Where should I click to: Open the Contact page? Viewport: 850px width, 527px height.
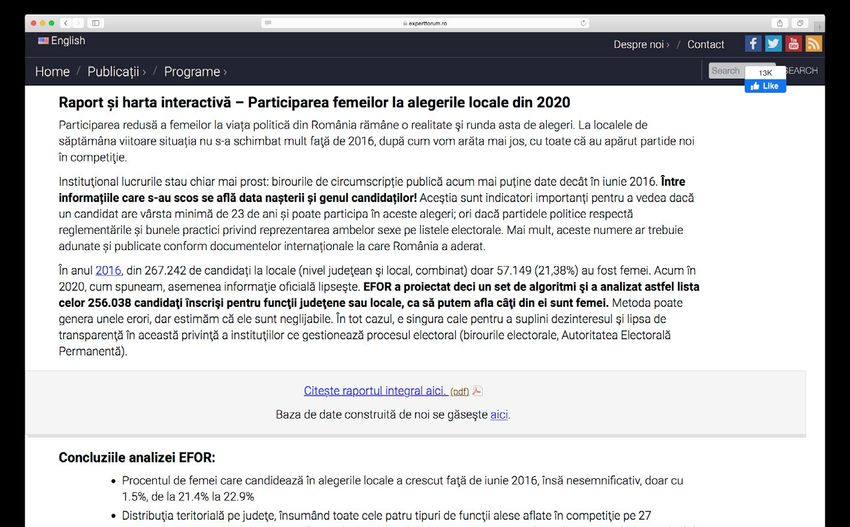pos(705,44)
